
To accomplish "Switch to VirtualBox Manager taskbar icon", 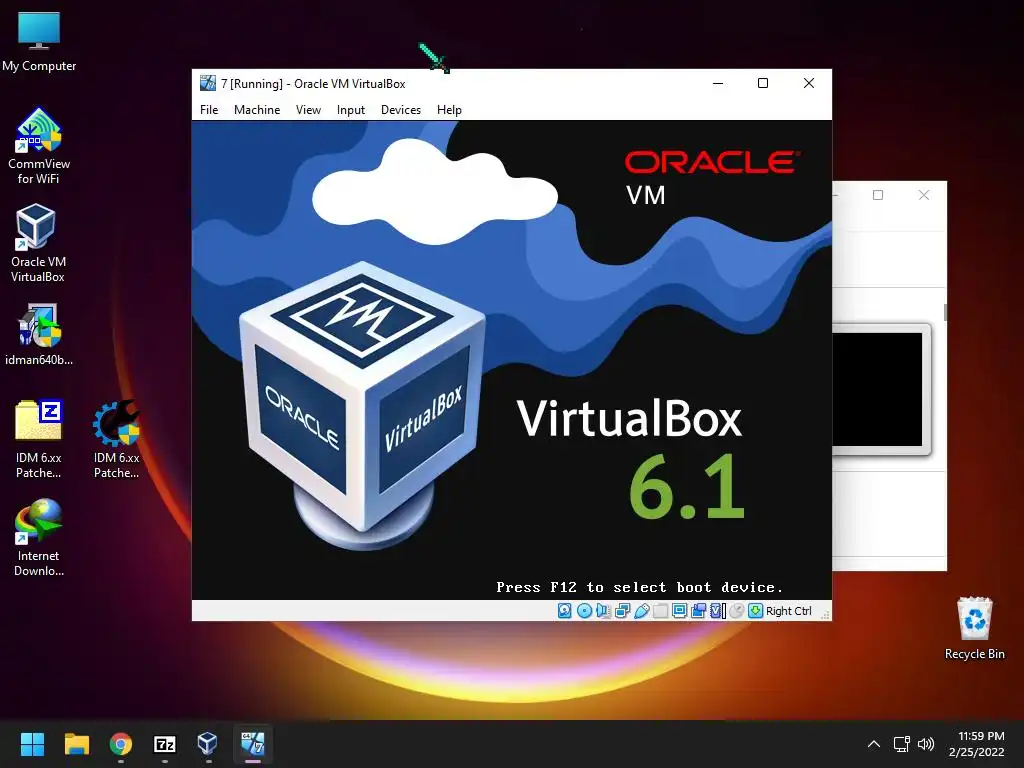I will coord(208,744).
